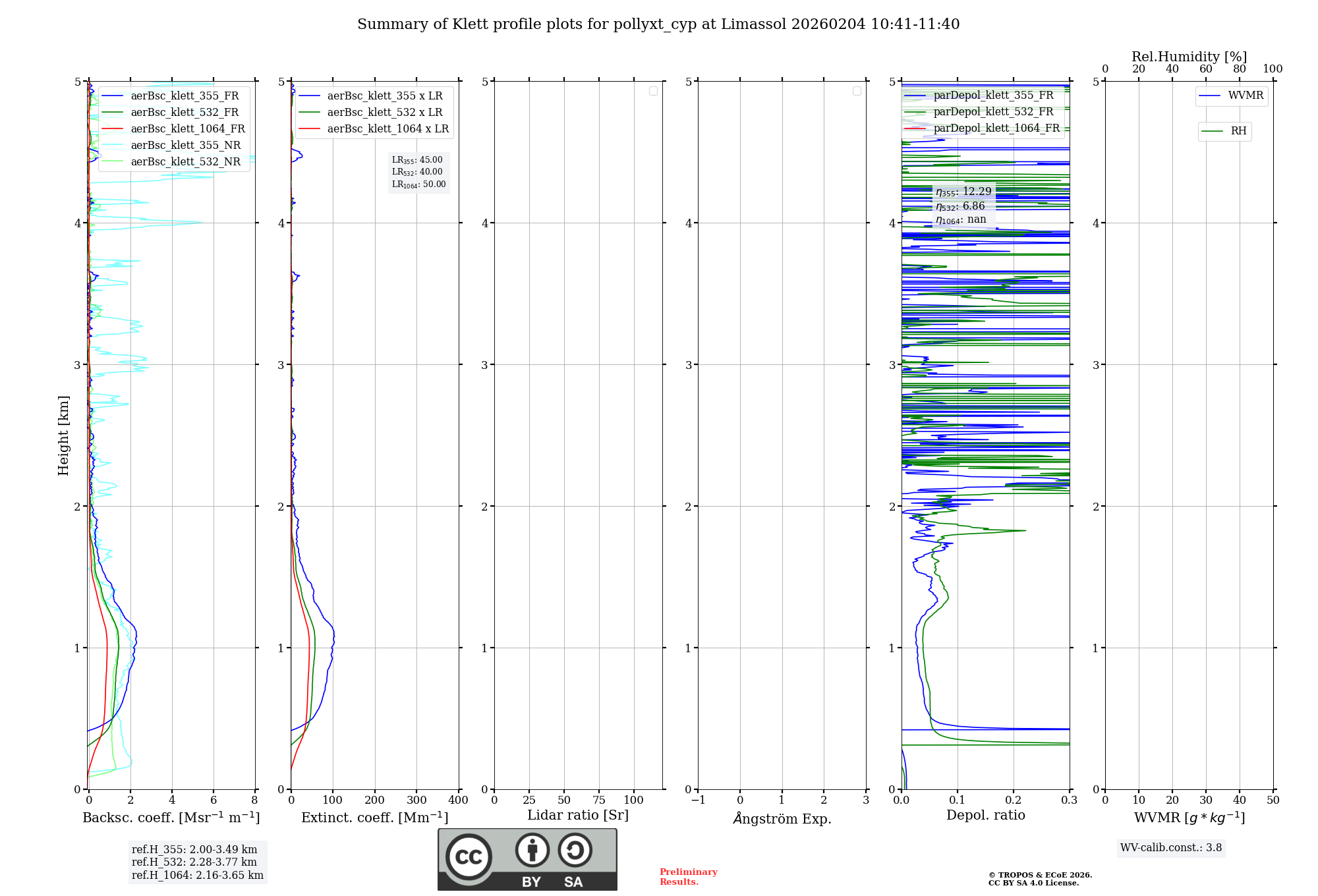
Task: Click the ref.H_532: 2.28-3.77 km text
Action: point(194,862)
